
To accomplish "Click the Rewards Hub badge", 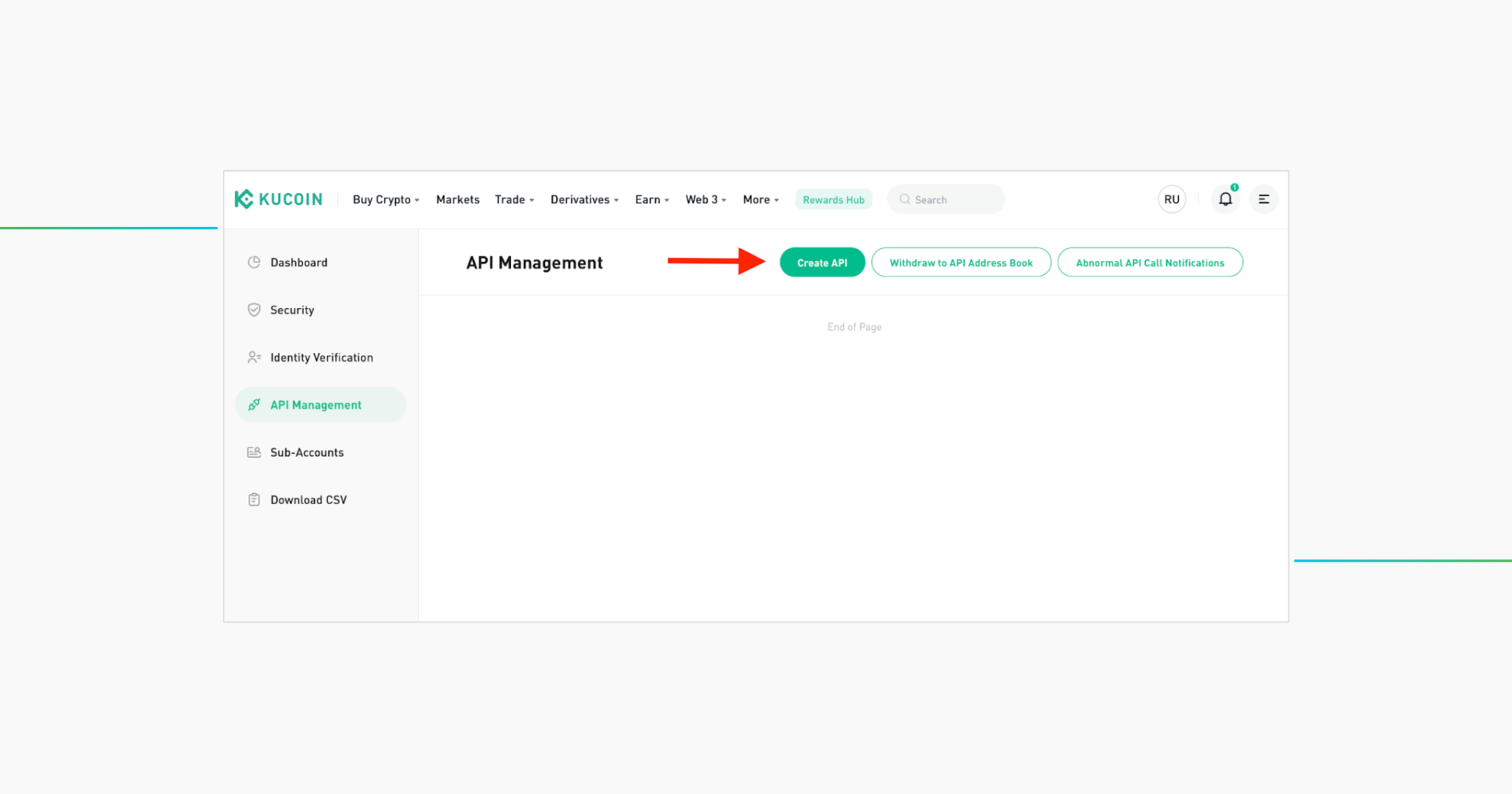I will 833,199.
